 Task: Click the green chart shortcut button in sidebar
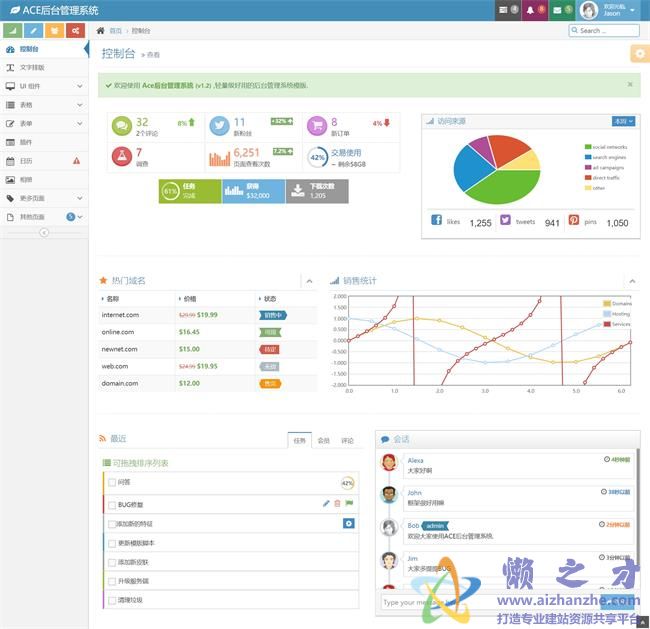pyautogui.click(x=12, y=31)
